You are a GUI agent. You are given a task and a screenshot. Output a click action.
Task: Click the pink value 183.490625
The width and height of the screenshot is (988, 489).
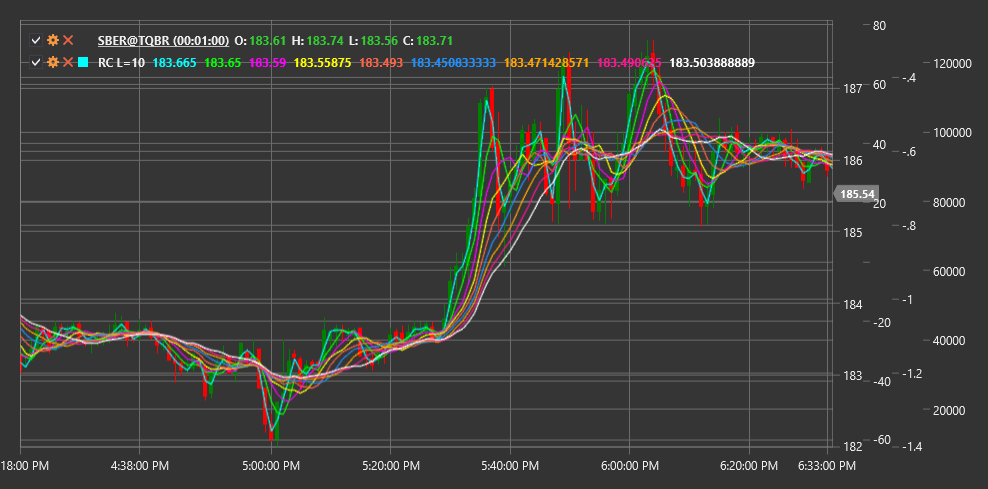(x=629, y=62)
